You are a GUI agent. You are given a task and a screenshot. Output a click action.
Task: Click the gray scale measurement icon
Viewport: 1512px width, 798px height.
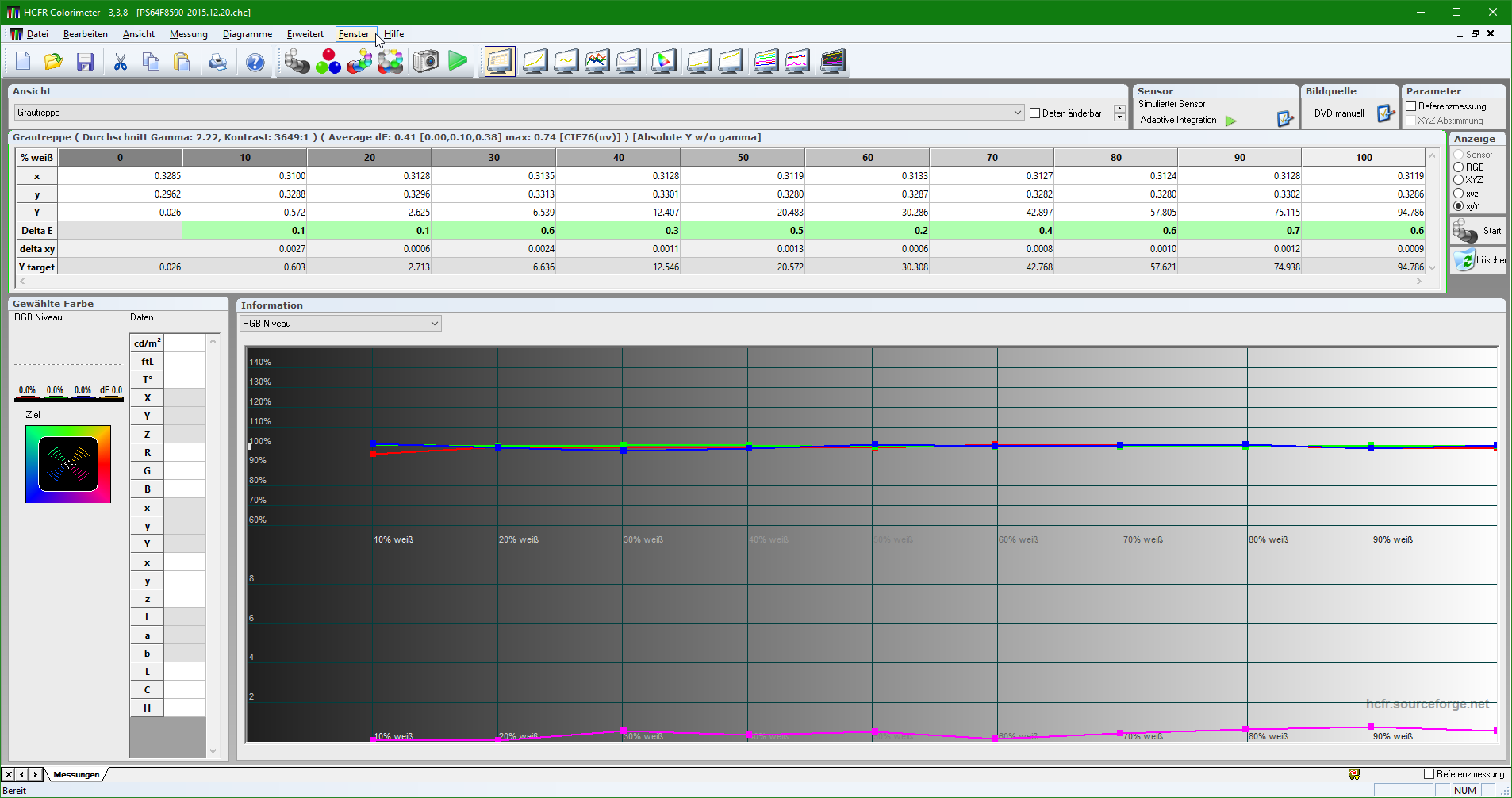297,61
